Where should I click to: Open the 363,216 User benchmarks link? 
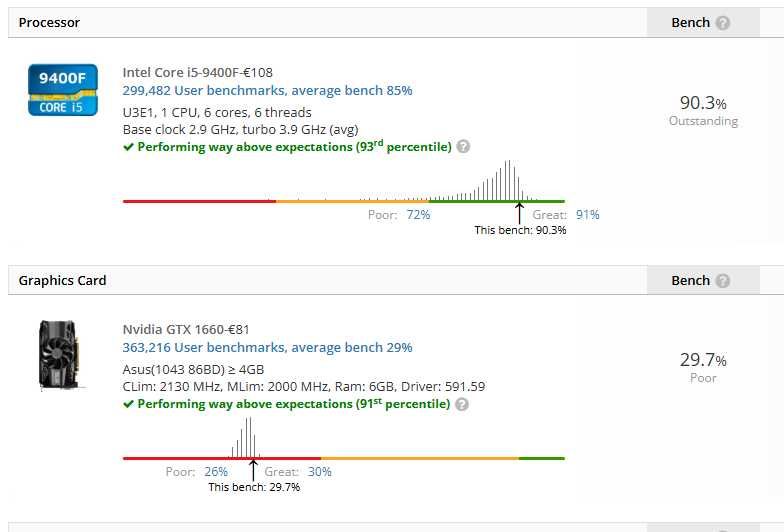(x=267, y=348)
